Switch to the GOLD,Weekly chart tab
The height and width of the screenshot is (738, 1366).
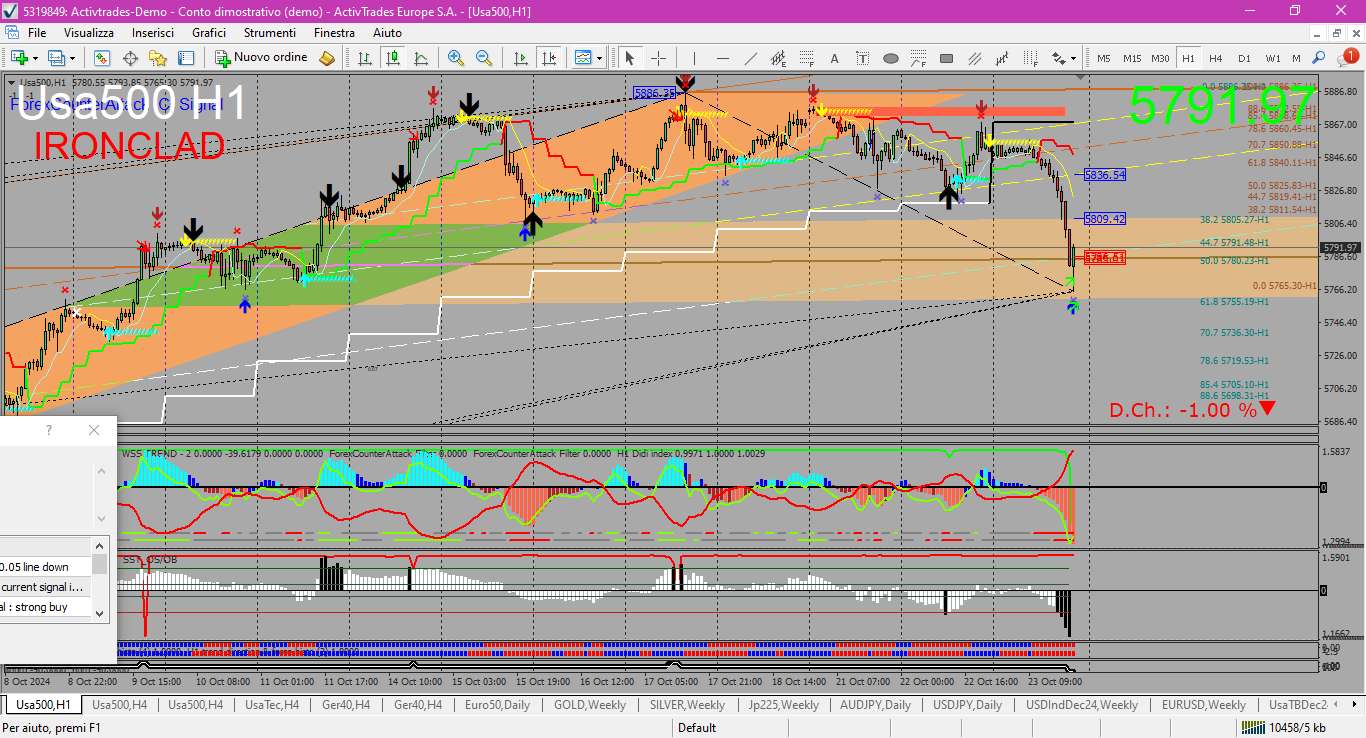[x=590, y=705]
